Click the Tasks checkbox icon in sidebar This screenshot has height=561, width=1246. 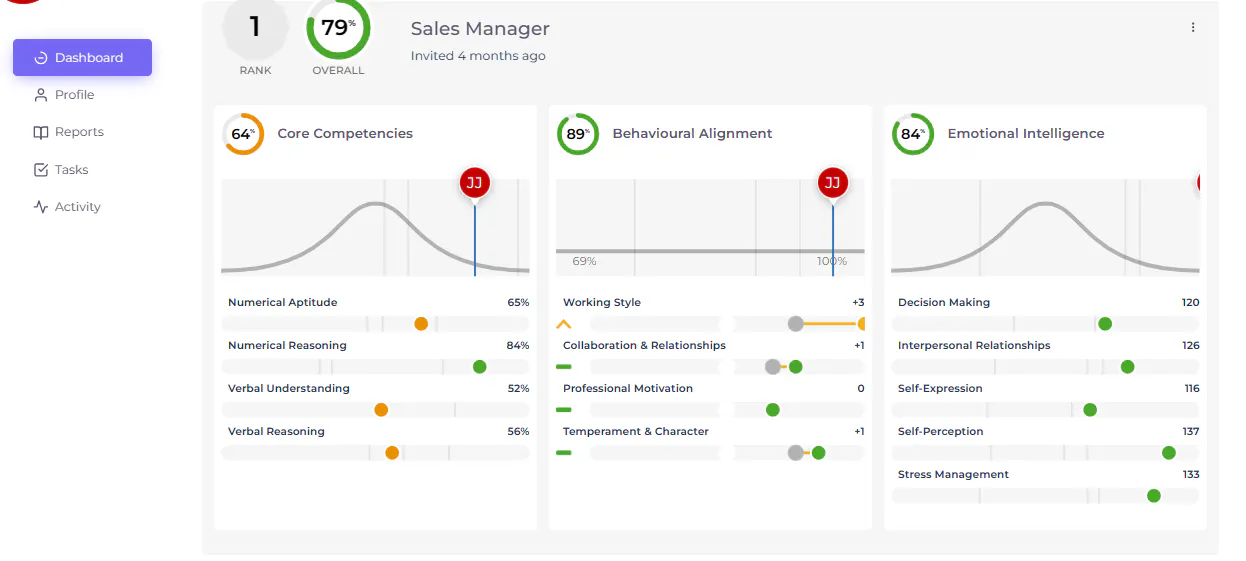click(x=41, y=170)
